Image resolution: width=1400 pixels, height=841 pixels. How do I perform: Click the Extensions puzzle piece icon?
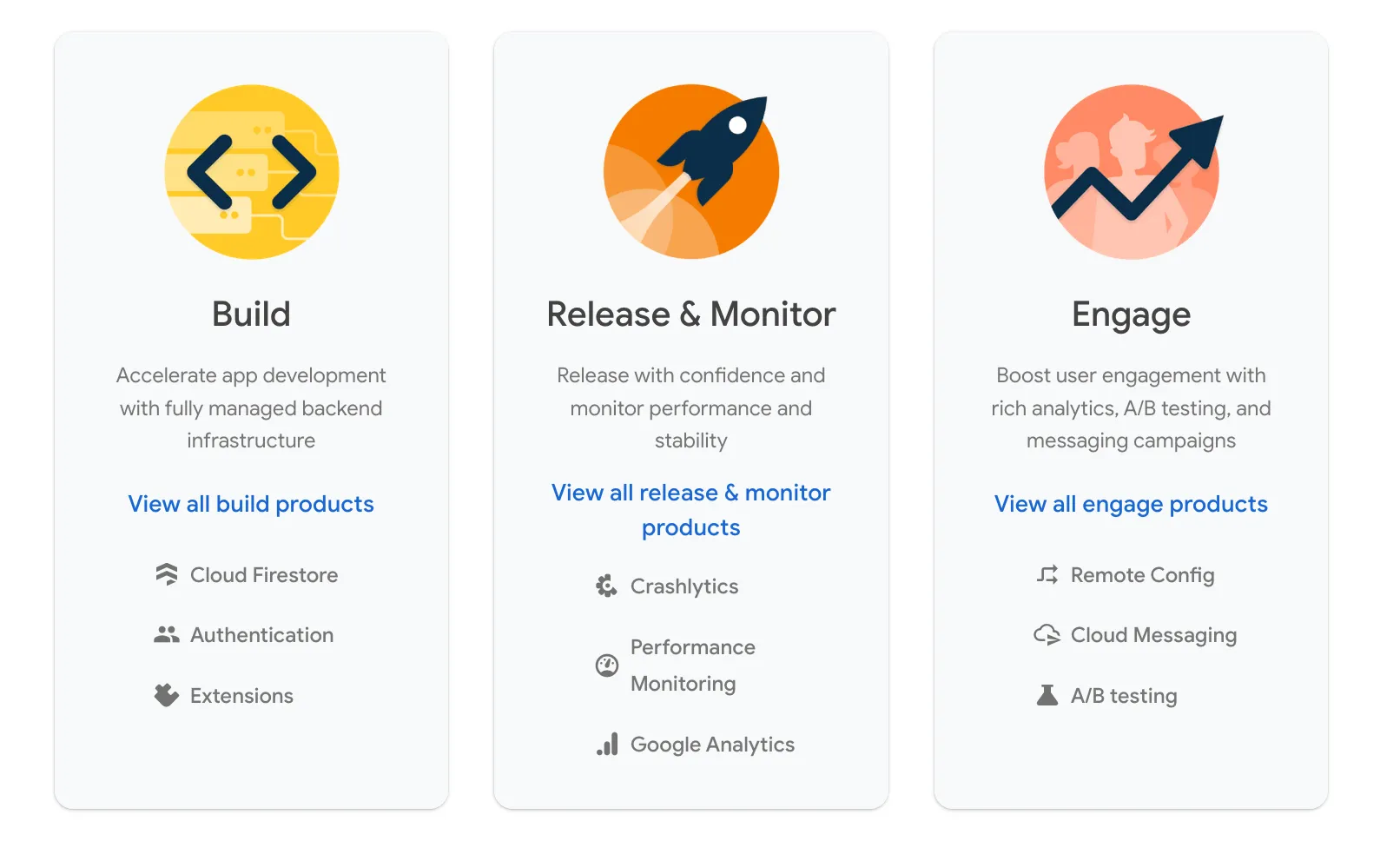tap(167, 695)
